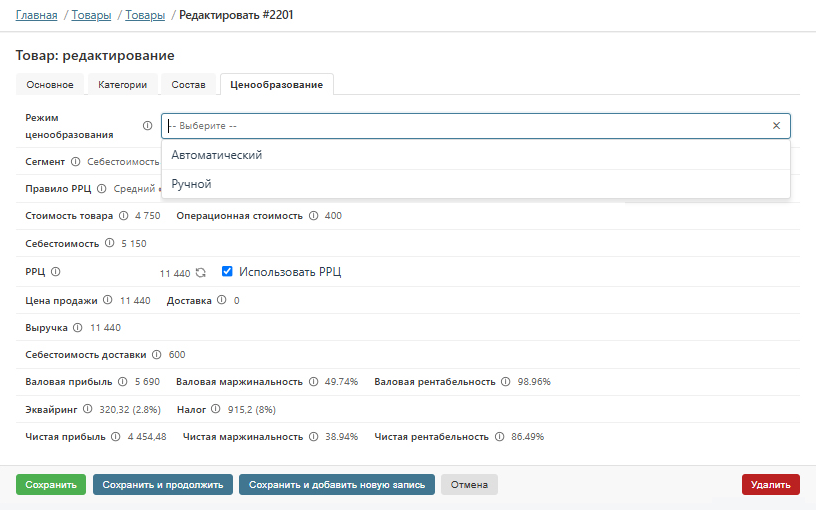This screenshot has width=816, height=510.
Task: Refresh РРЦ value with recalculate icon
Action: 201,273
